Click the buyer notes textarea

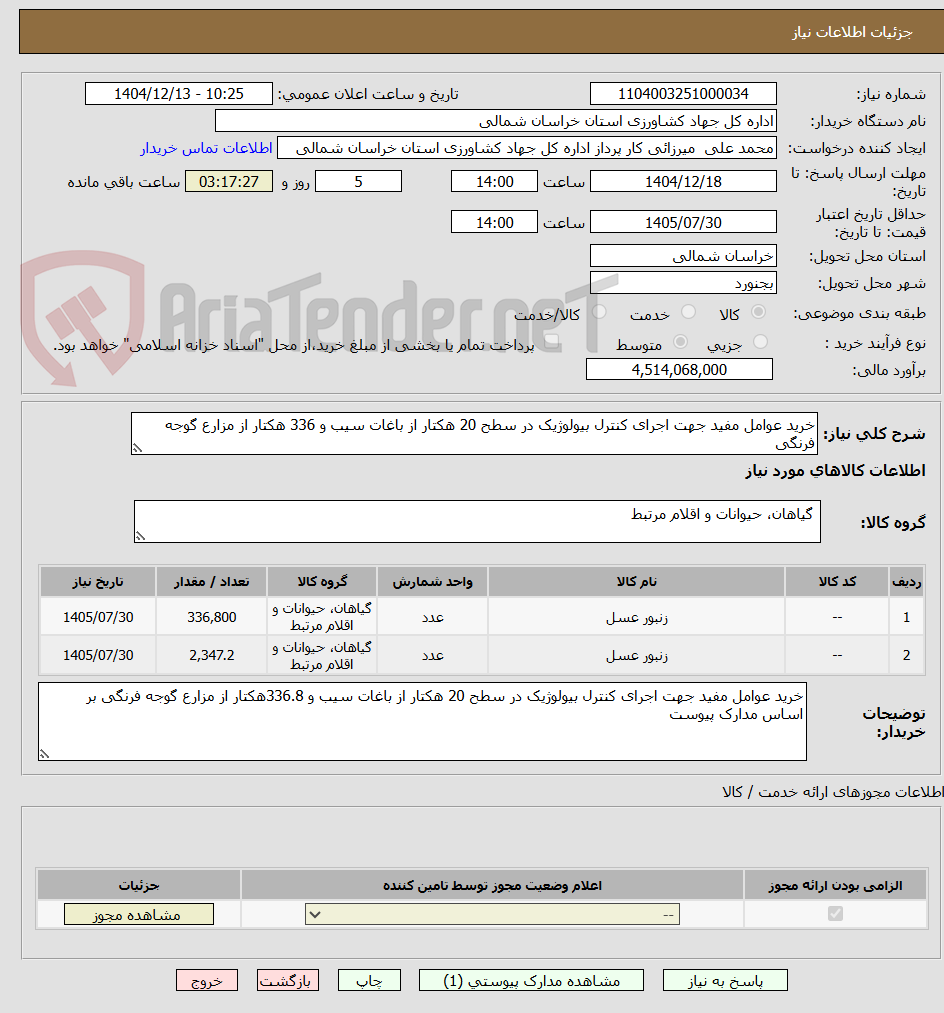click(422, 722)
